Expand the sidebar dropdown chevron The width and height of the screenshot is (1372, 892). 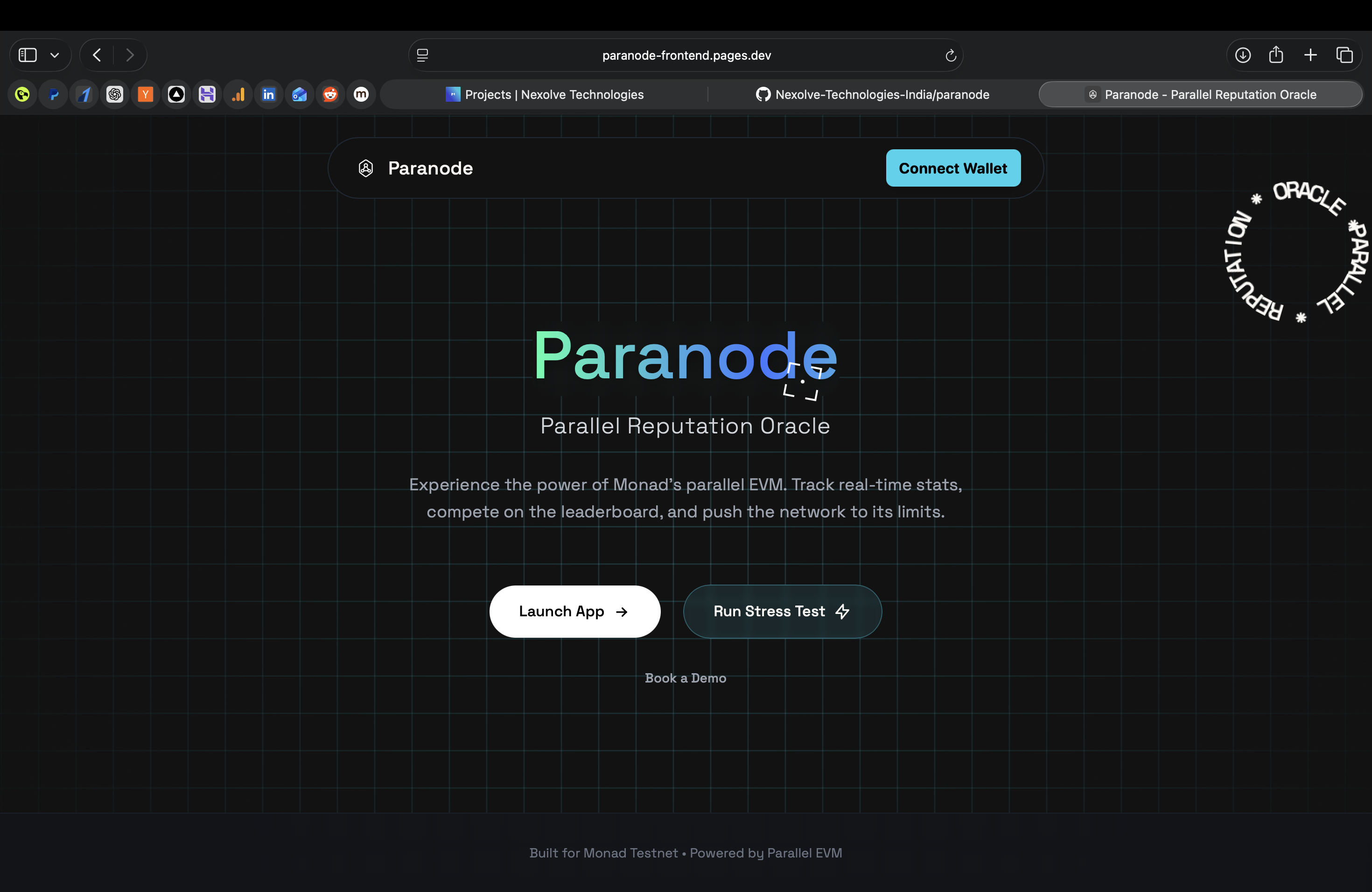click(x=55, y=55)
